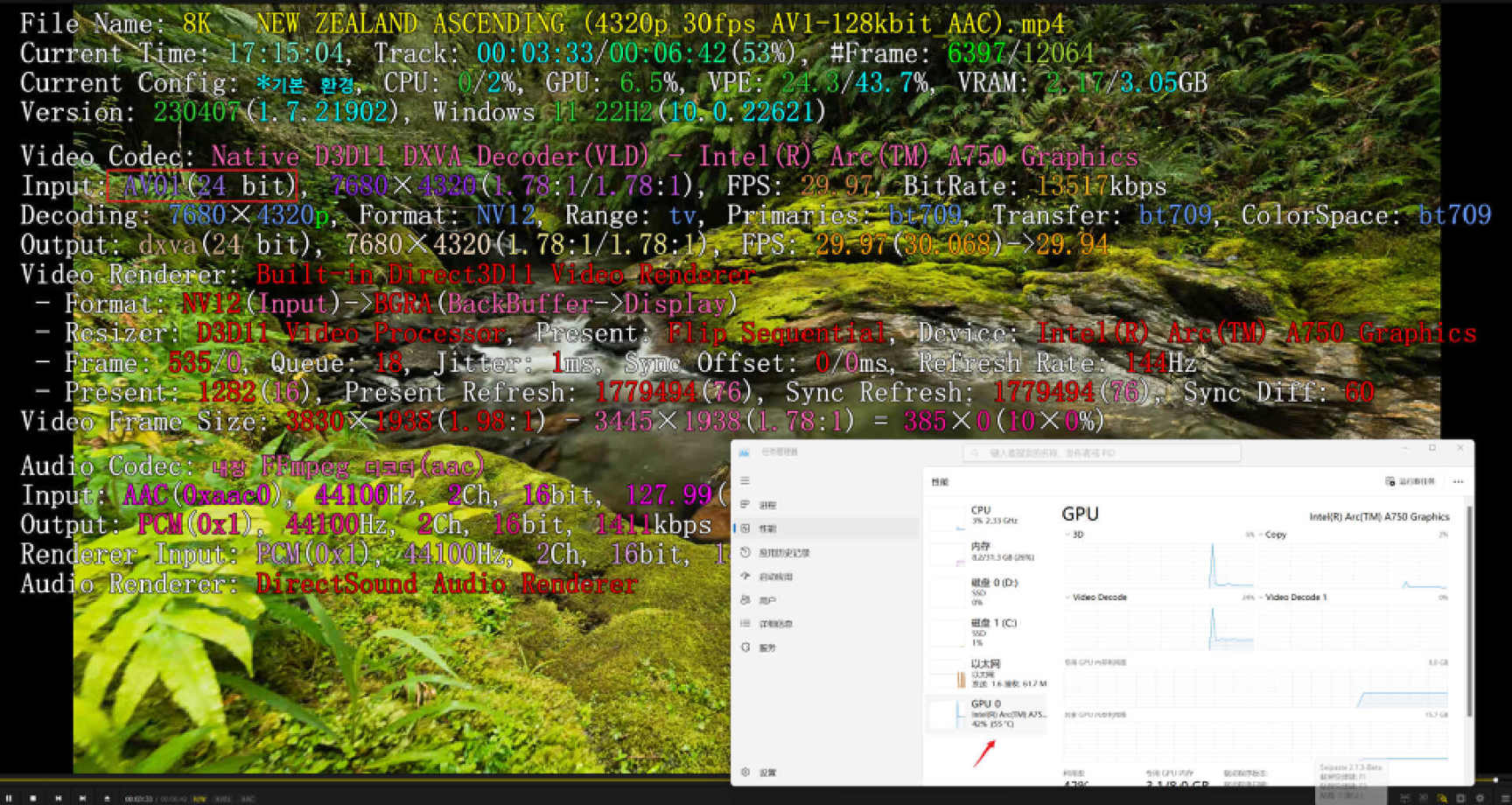Select the Memory performance item

(987, 551)
